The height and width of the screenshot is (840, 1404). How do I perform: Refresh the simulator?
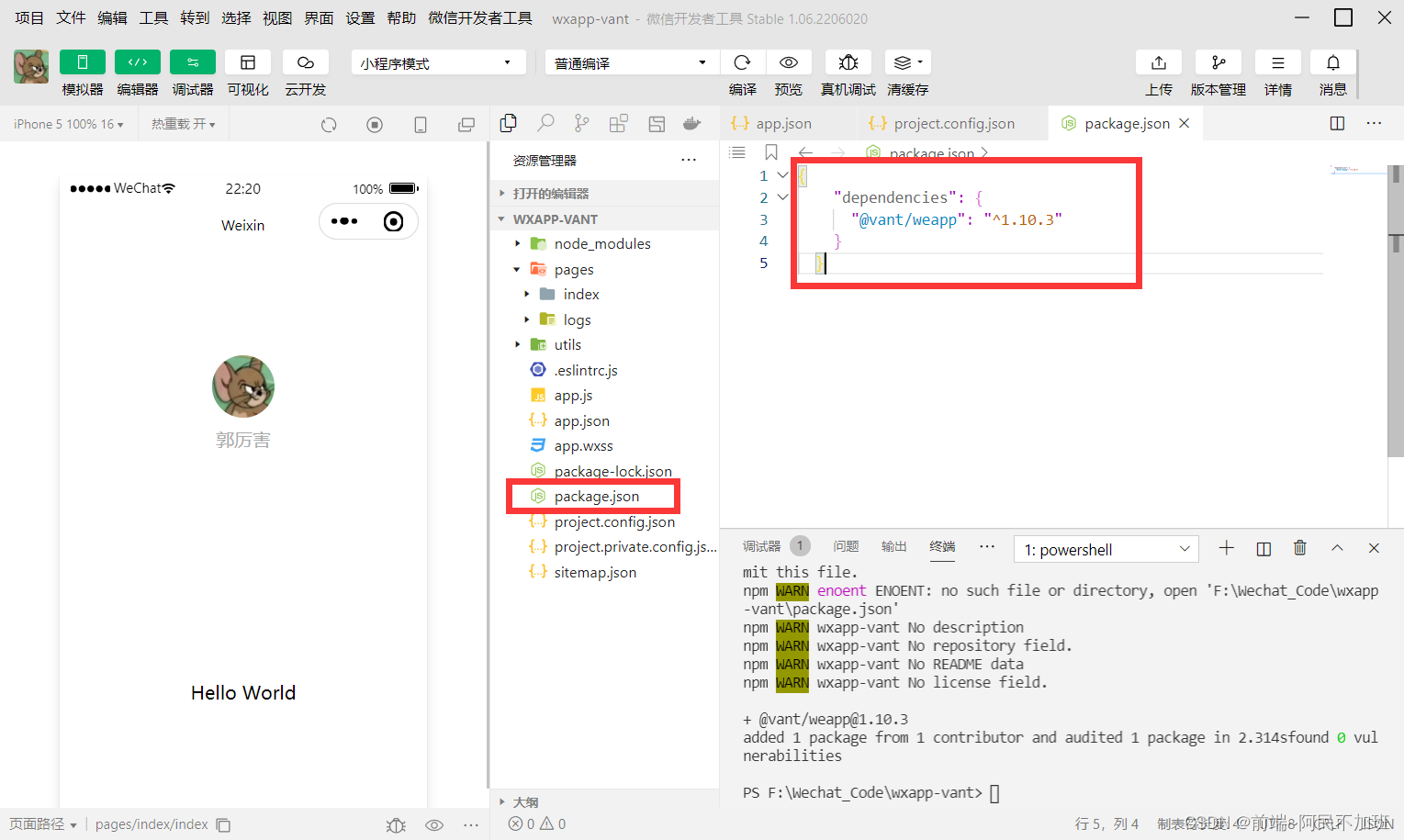click(329, 125)
